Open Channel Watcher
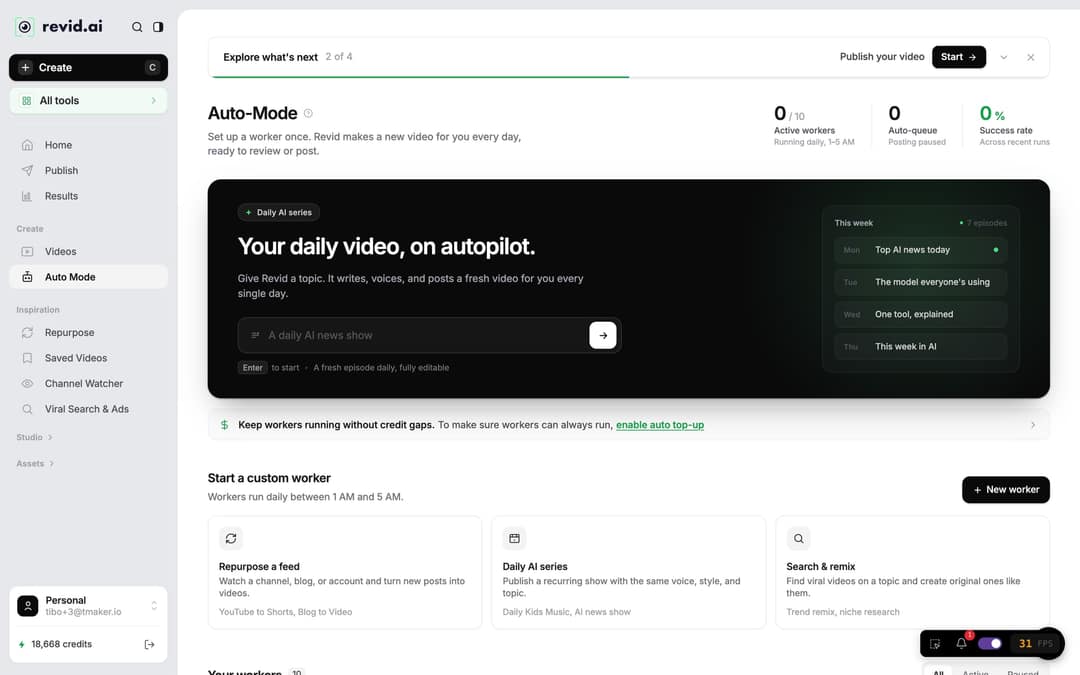The height and width of the screenshot is (675, 1080). click(x=88, y=384)
